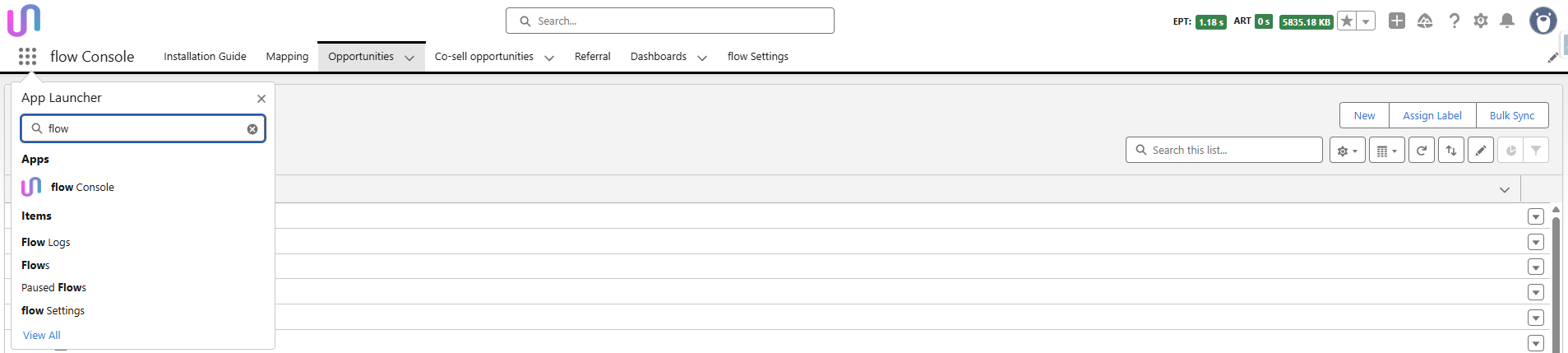Clear the App Launcher search text
This screenshot has width=1568, height=353.
point(252,129)
